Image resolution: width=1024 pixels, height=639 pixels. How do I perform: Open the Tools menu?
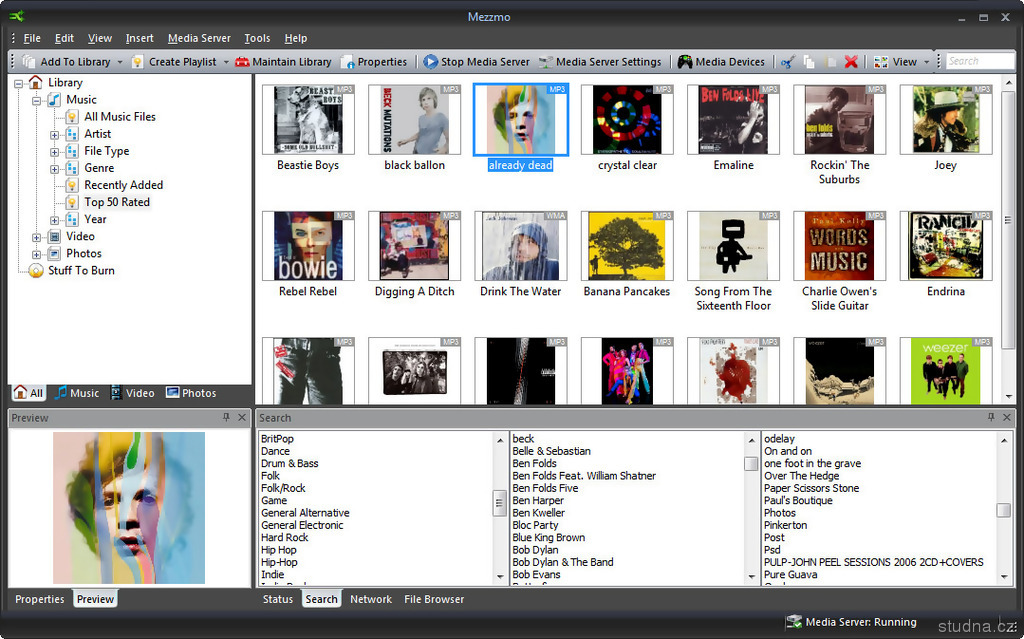(257, 38)
